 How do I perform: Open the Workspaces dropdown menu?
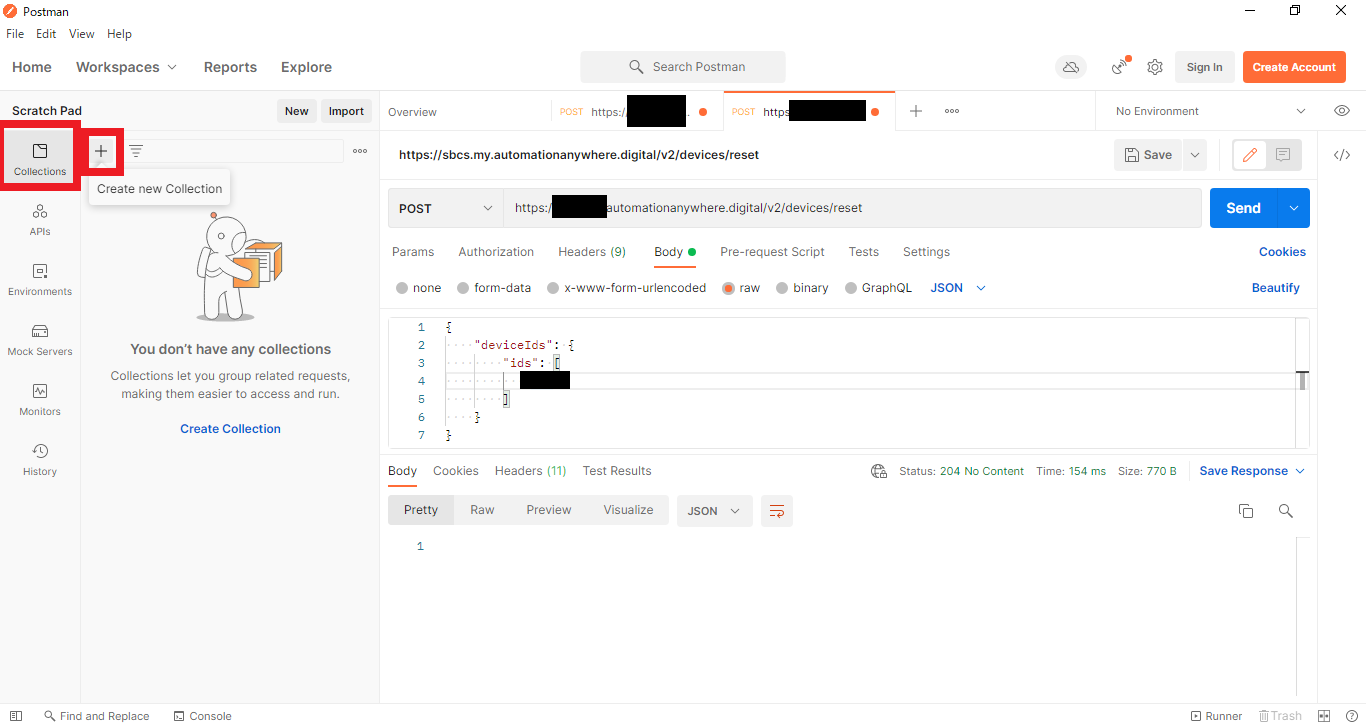127,67
